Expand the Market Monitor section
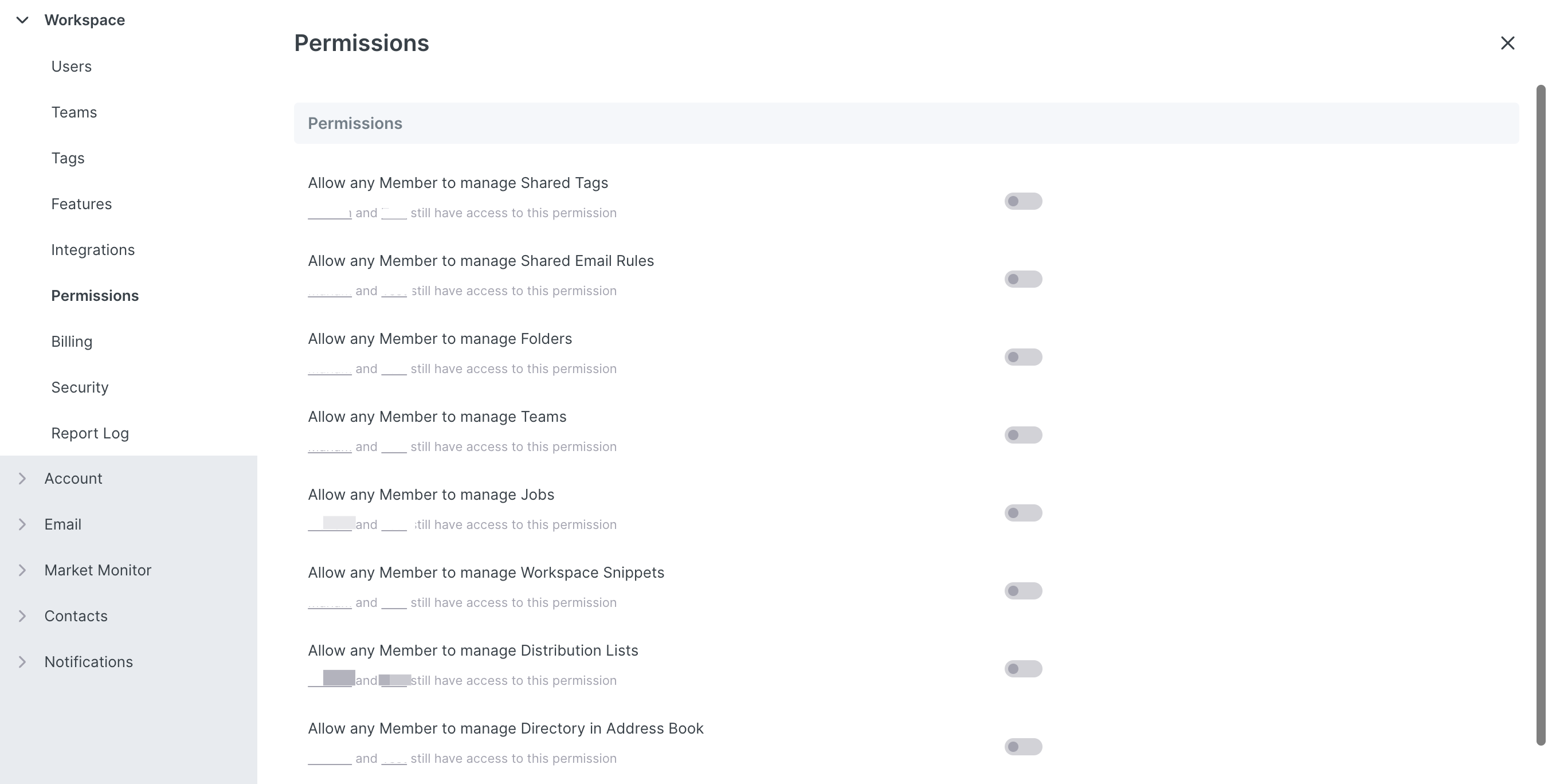This screenshot has width=1552, height=784. [22, 570]
